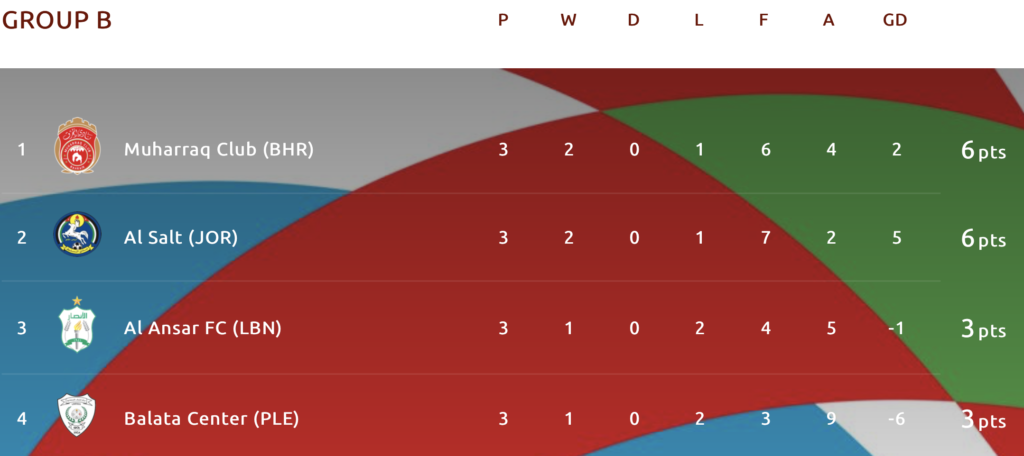Click the Al Ansar FC green crest

[77, 324]
